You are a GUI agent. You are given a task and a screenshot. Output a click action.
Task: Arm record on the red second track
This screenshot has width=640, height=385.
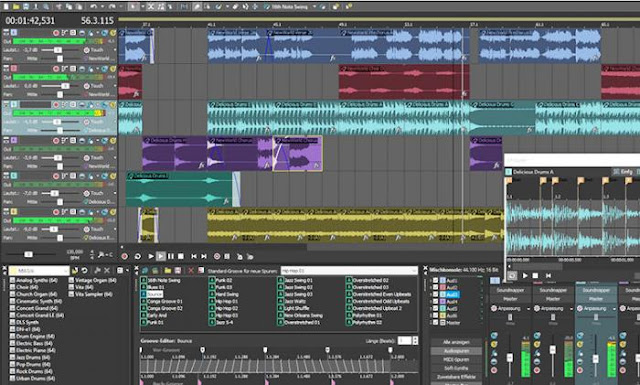tap(56, 69)
